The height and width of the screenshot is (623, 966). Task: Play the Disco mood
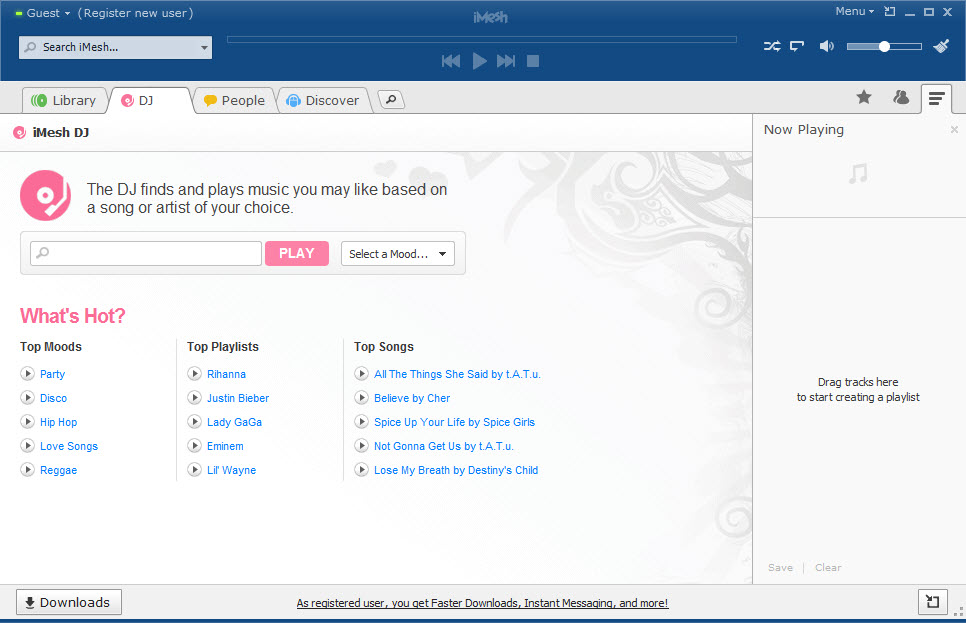tap(27, 397)
